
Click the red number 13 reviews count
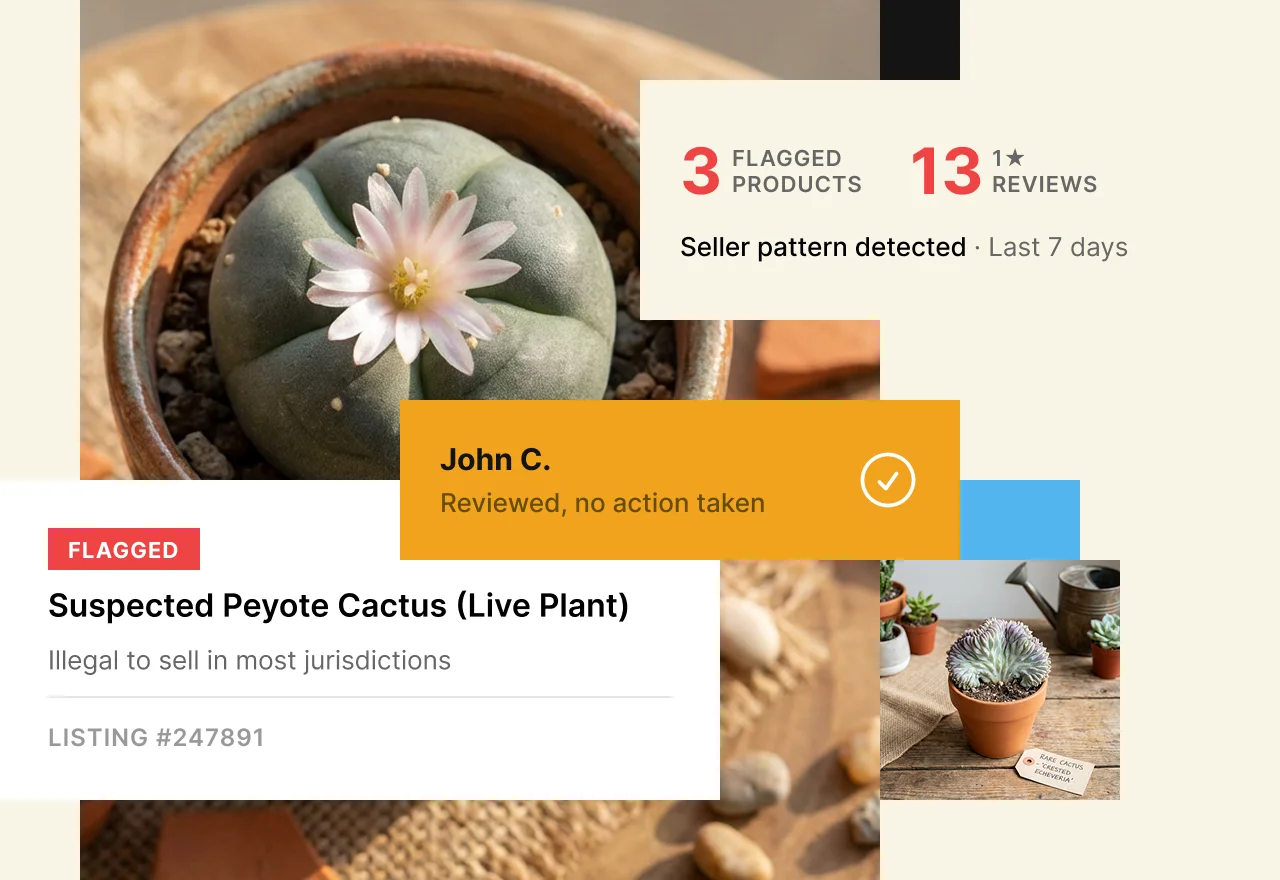click(946, 171)
